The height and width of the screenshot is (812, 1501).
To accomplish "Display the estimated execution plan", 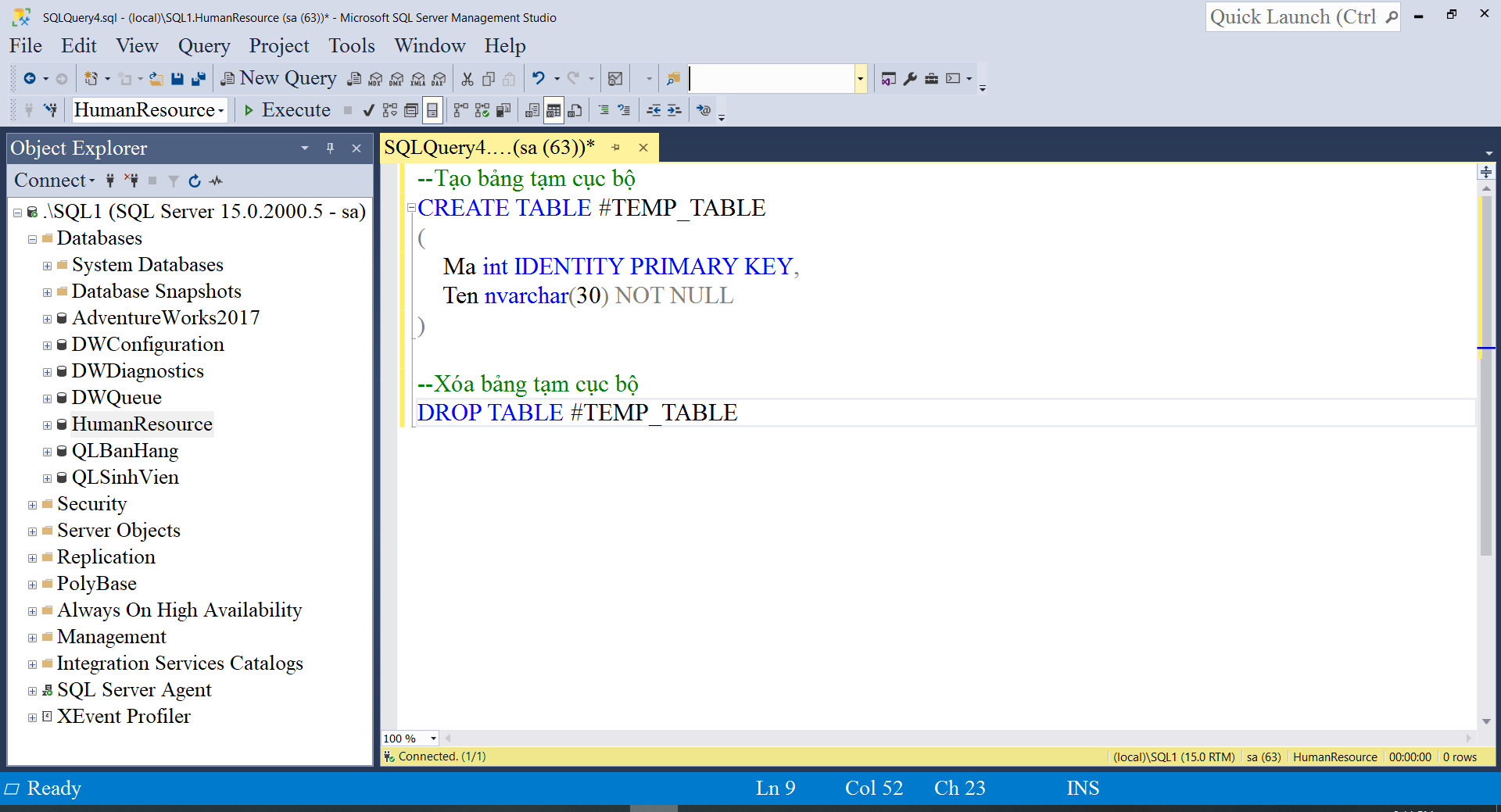I will click(x=390, y=109).
